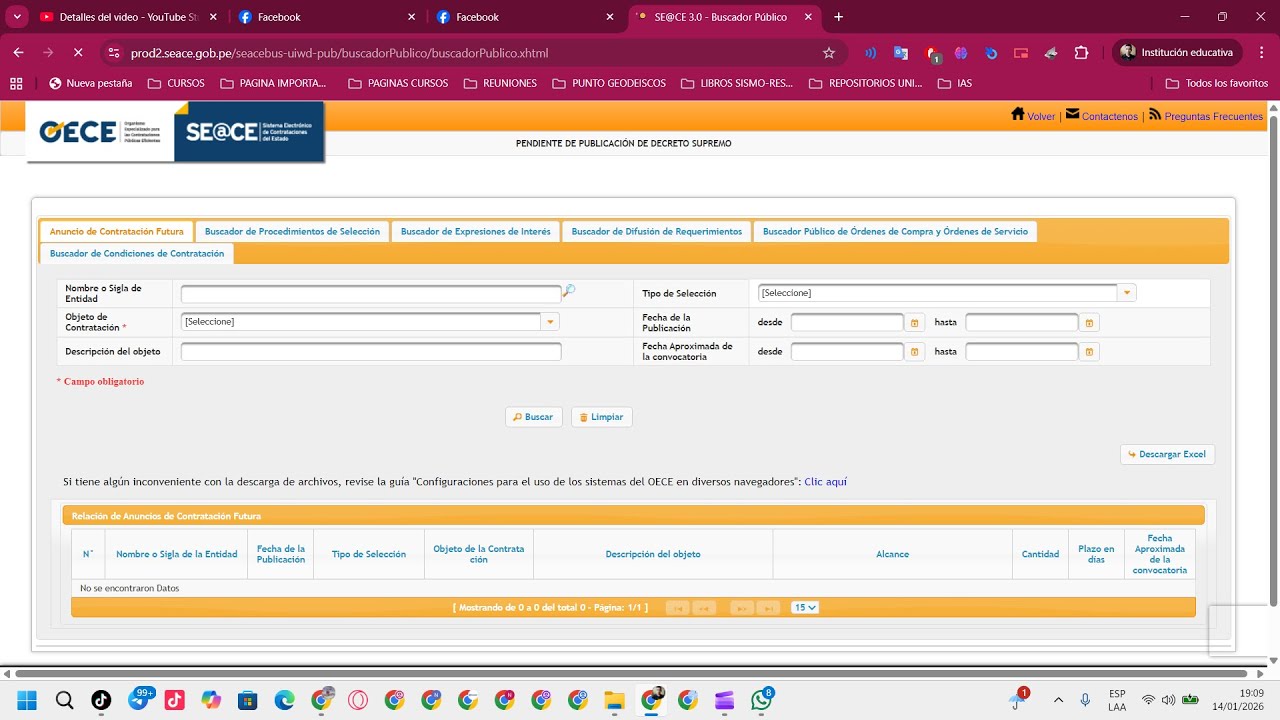
Task: Open Windows Start menu
Action: (x=27, y=700)
